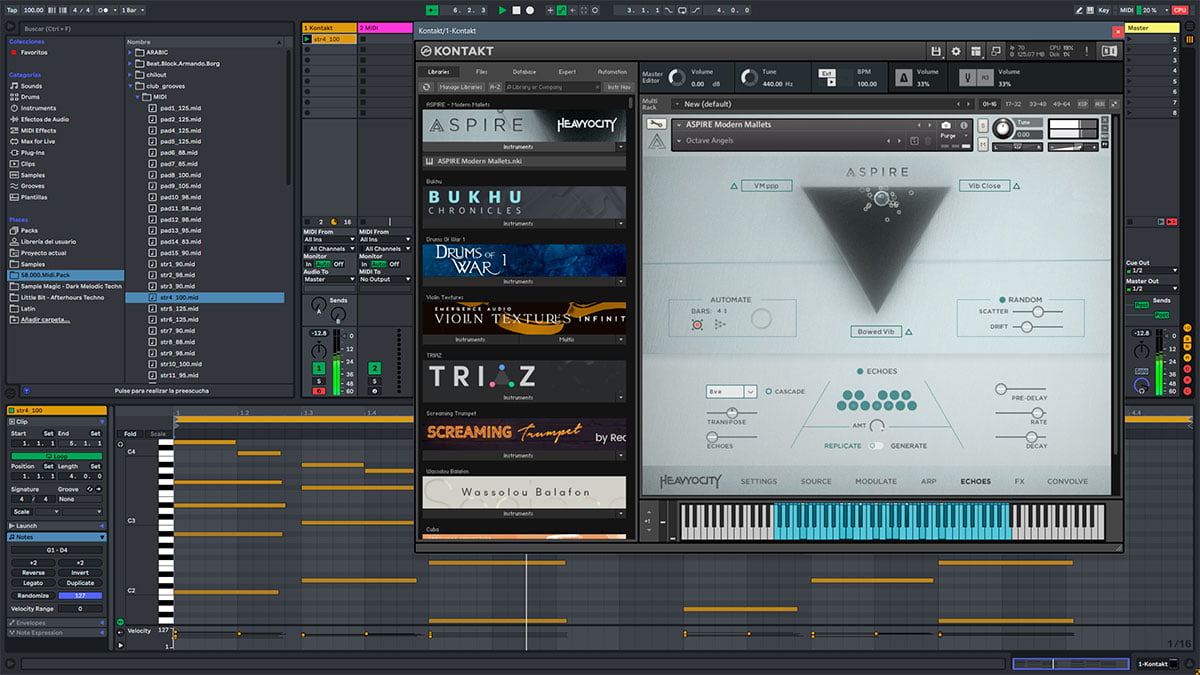Click the wrench icon on ASPIRE instrument header
Image resolution: width=1200 pixels, height=675 pixels.
tap(656, 124)
